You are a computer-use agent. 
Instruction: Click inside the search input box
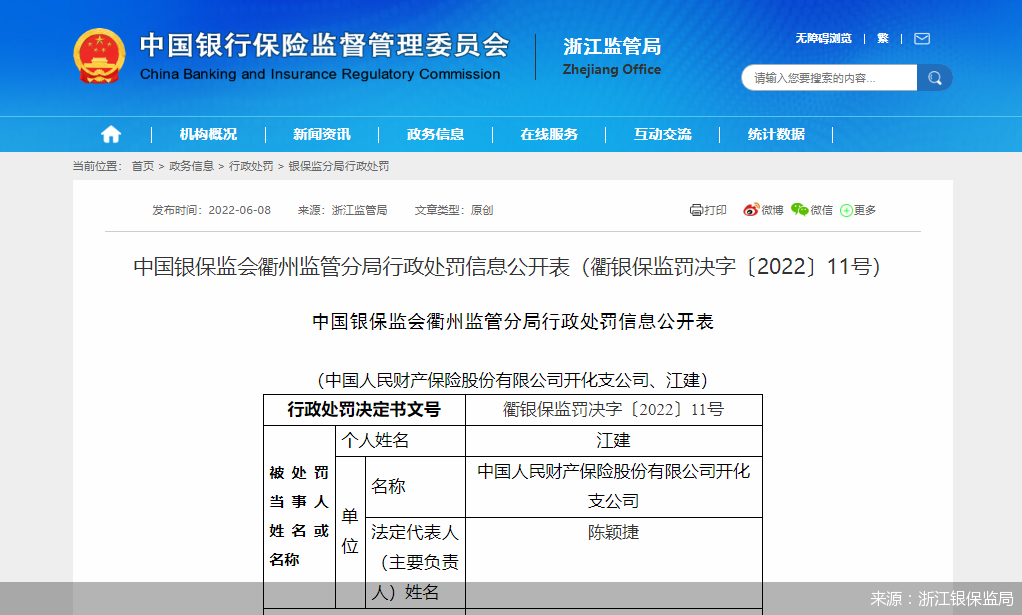point(828,77)
